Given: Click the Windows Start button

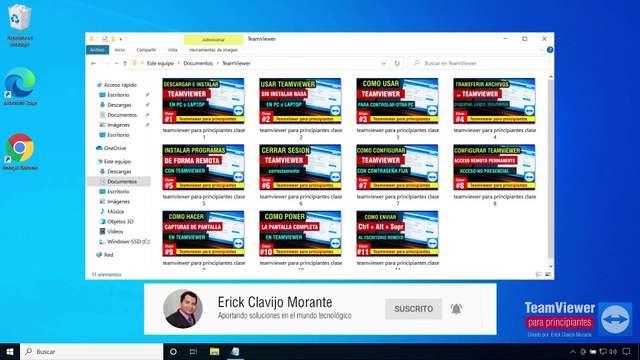Looking at the screenshot, I should 10,351.
